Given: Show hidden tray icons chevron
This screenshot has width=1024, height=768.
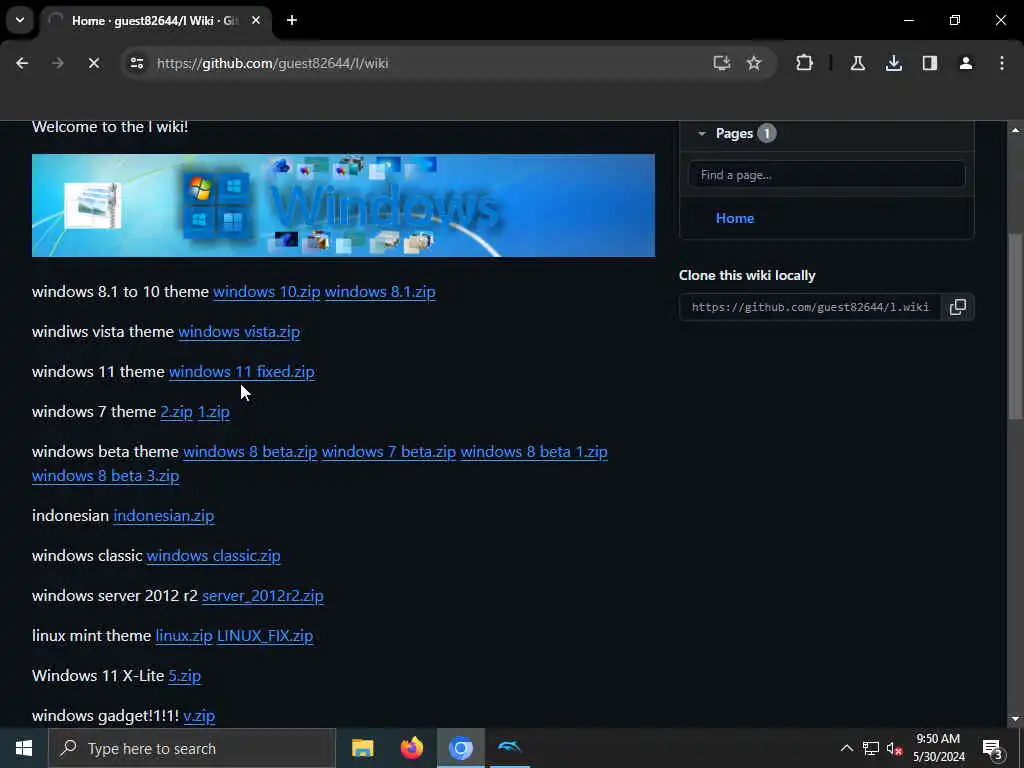Looking at the screenshot, I should tap(846, 748).
